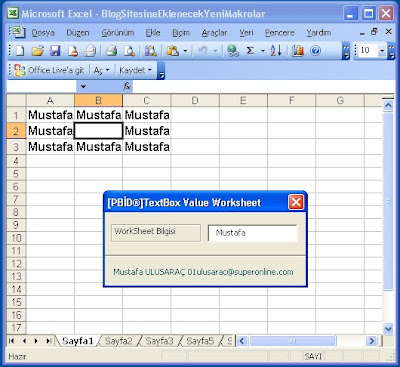Open a file with the folder icon
400x367 pixels.
click(x=38, y=51)
